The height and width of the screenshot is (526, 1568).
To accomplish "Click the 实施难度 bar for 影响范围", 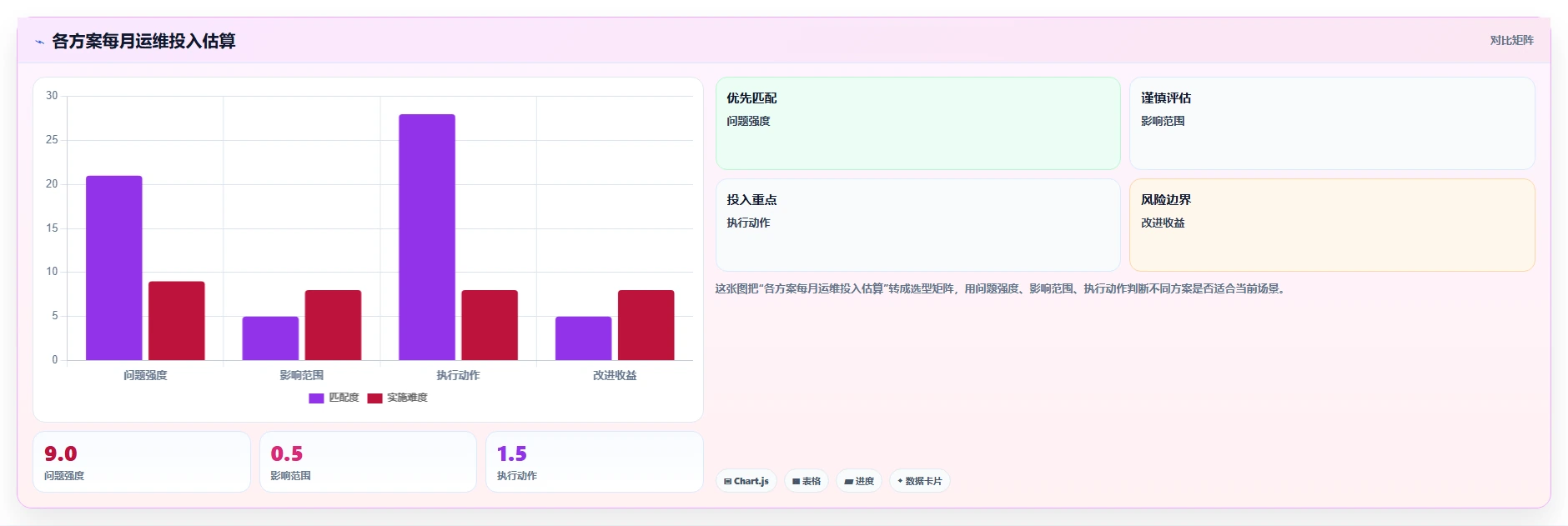I will point(333,325).
